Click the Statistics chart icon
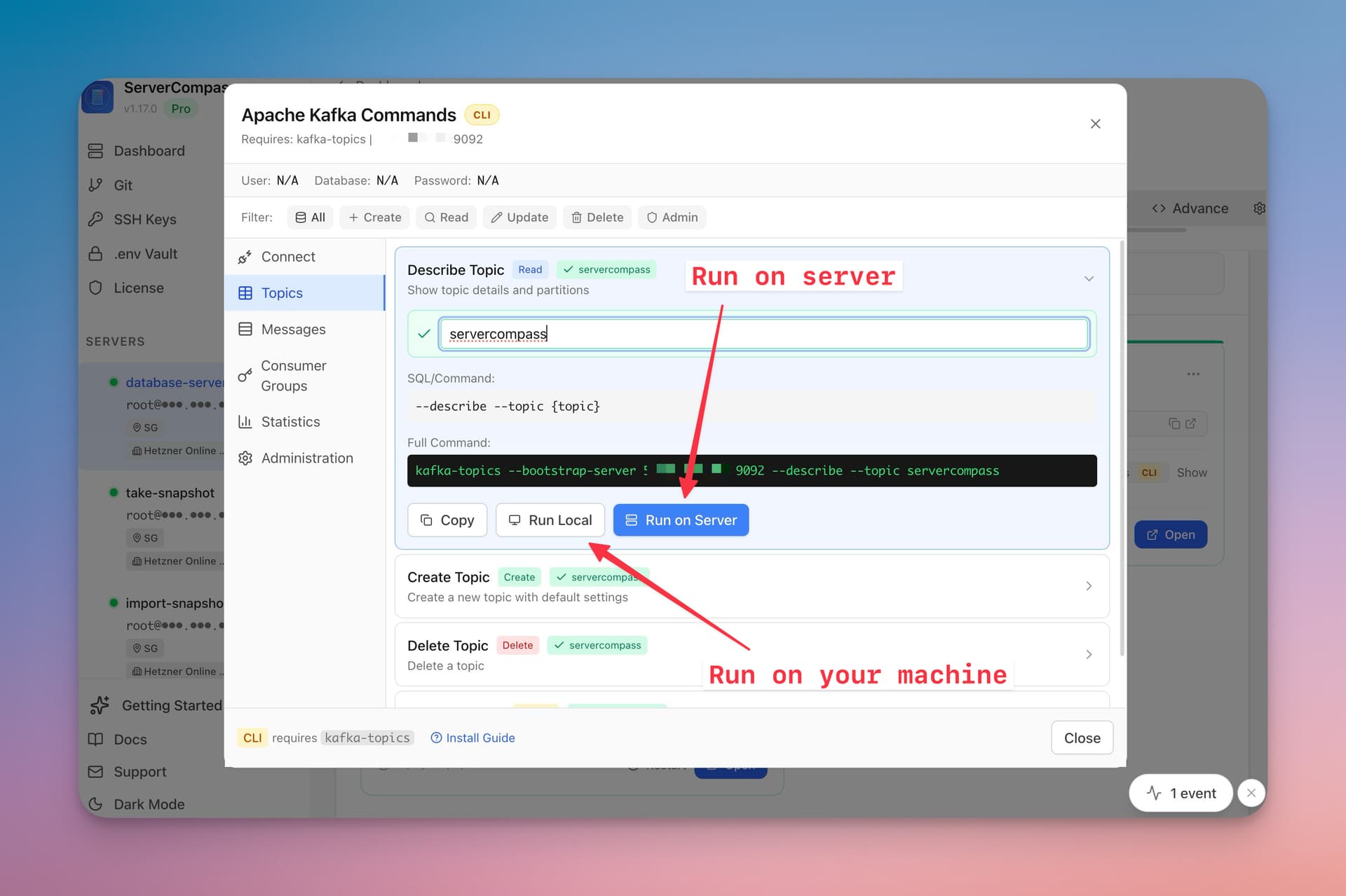This screenshot has width=1346, height=896. (x=245, y=421)
